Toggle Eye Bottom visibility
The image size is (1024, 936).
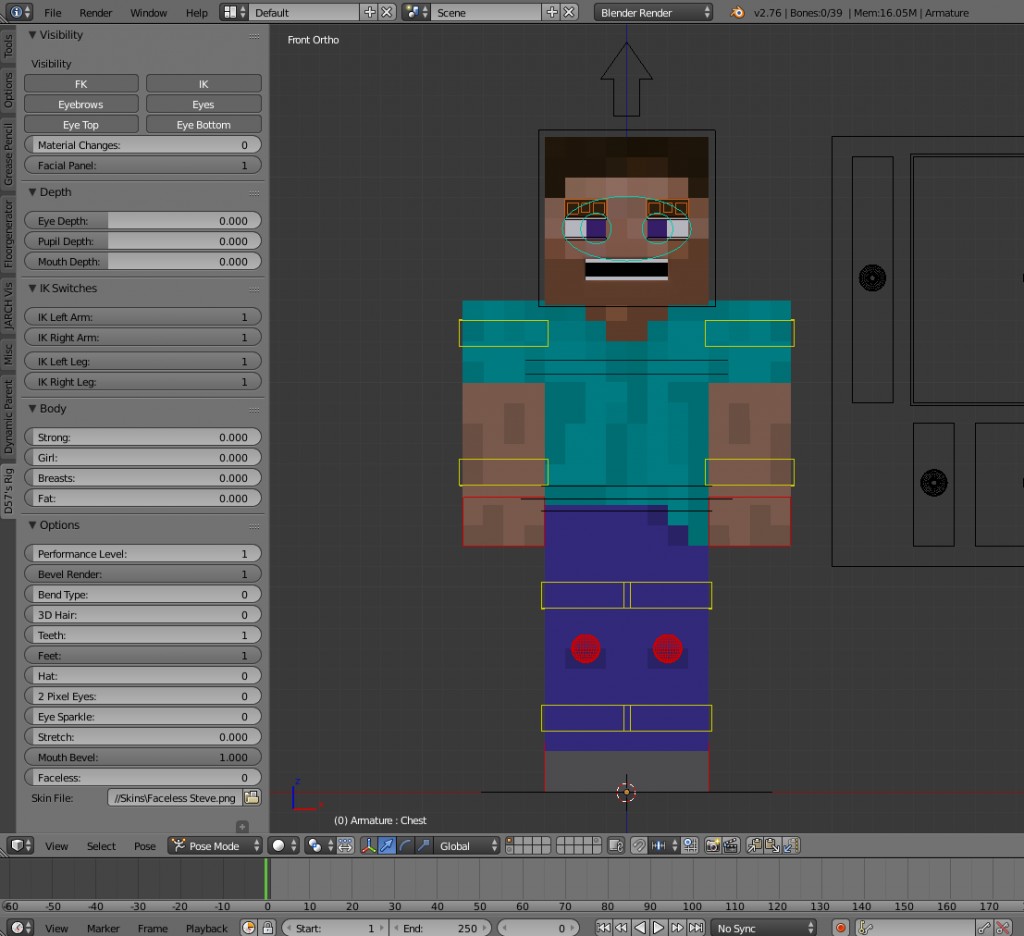(x=204, y=123)
